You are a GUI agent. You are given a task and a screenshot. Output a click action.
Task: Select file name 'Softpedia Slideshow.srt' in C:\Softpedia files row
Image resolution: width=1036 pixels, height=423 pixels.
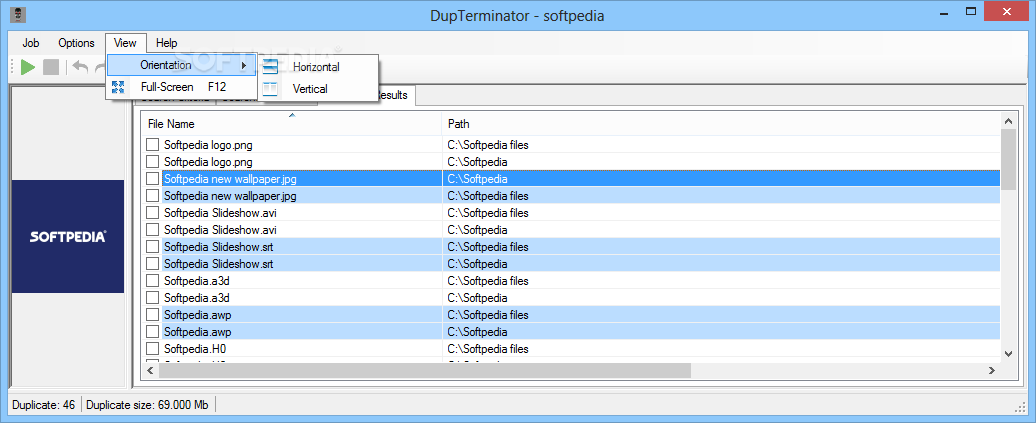(219, 247)
